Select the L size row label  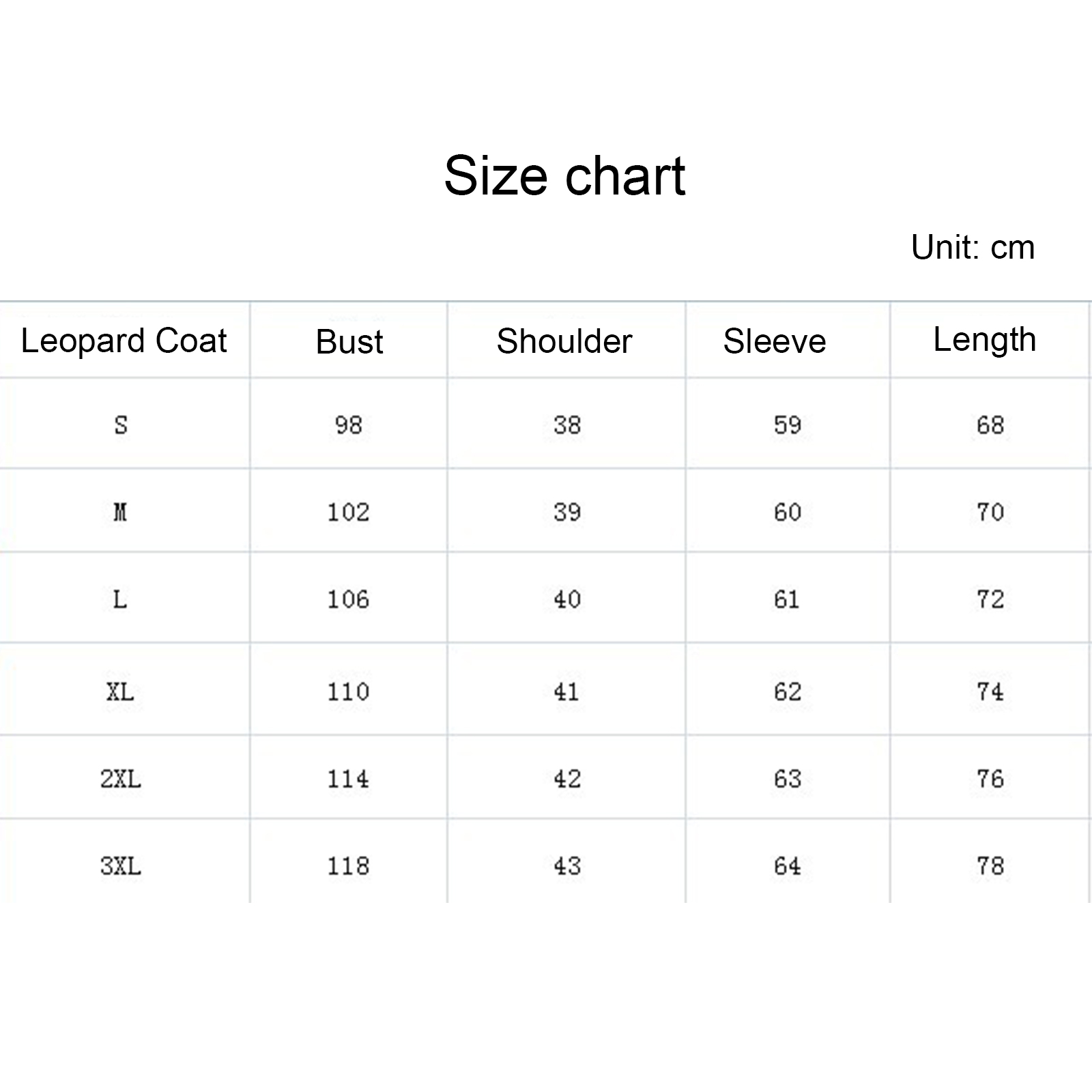click(120, 599)
